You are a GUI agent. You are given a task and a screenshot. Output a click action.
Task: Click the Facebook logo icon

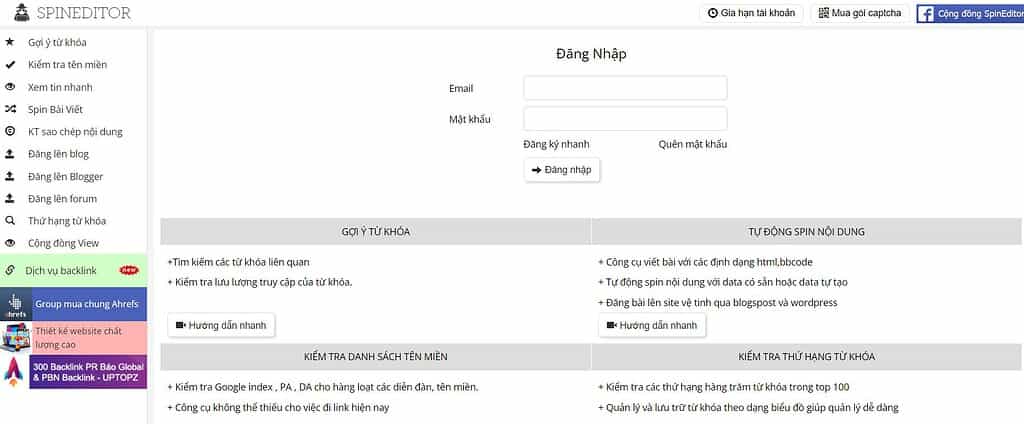[925, 13]
